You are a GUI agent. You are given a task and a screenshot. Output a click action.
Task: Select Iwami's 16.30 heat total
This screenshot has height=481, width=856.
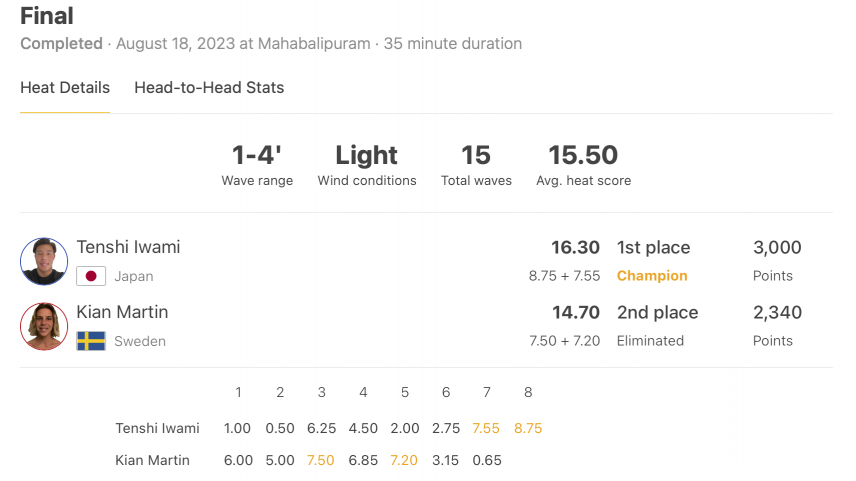pos(575,247)
